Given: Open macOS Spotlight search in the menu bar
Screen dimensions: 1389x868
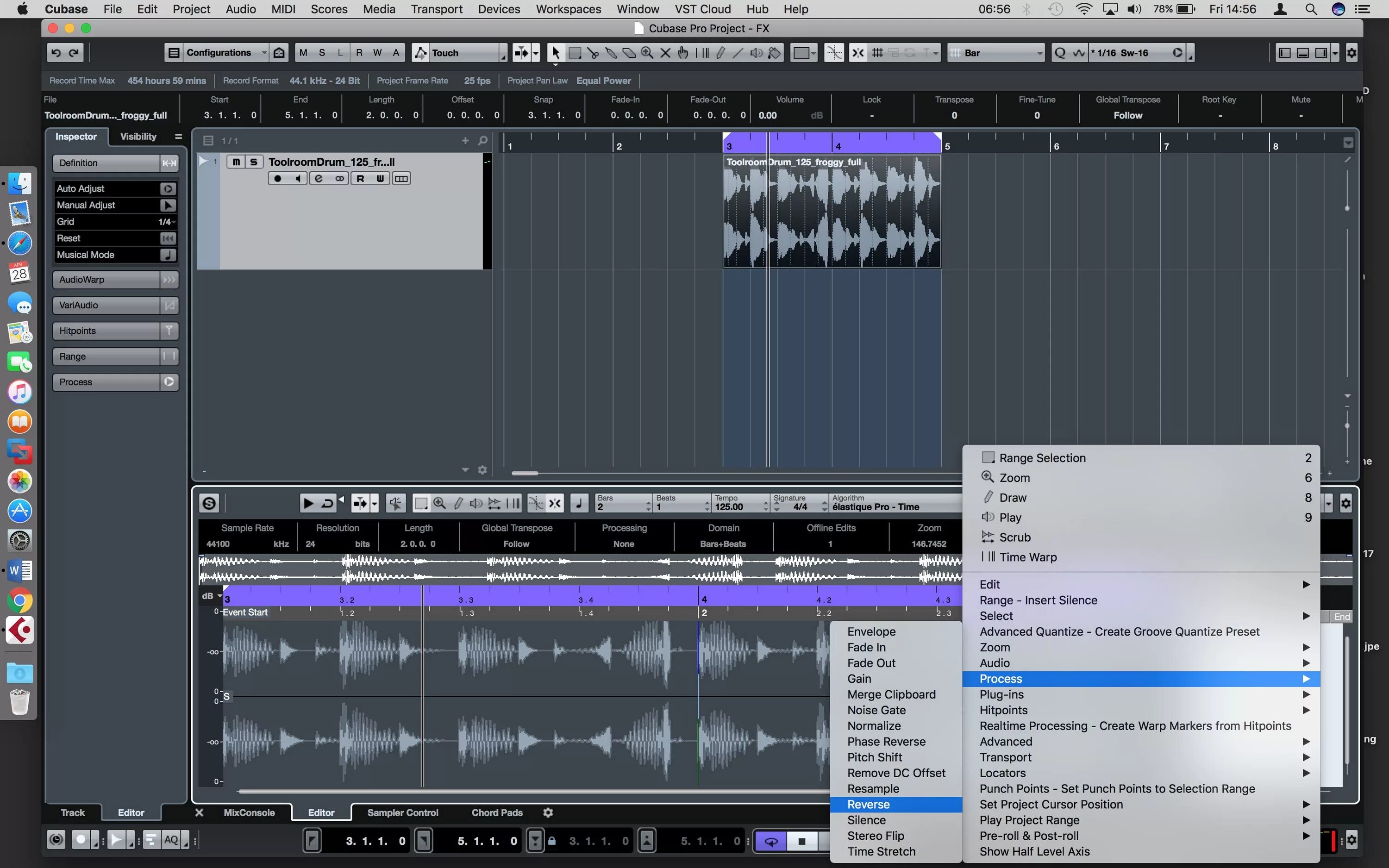Looking at the screenshot, I should [x=1311, y=9].
